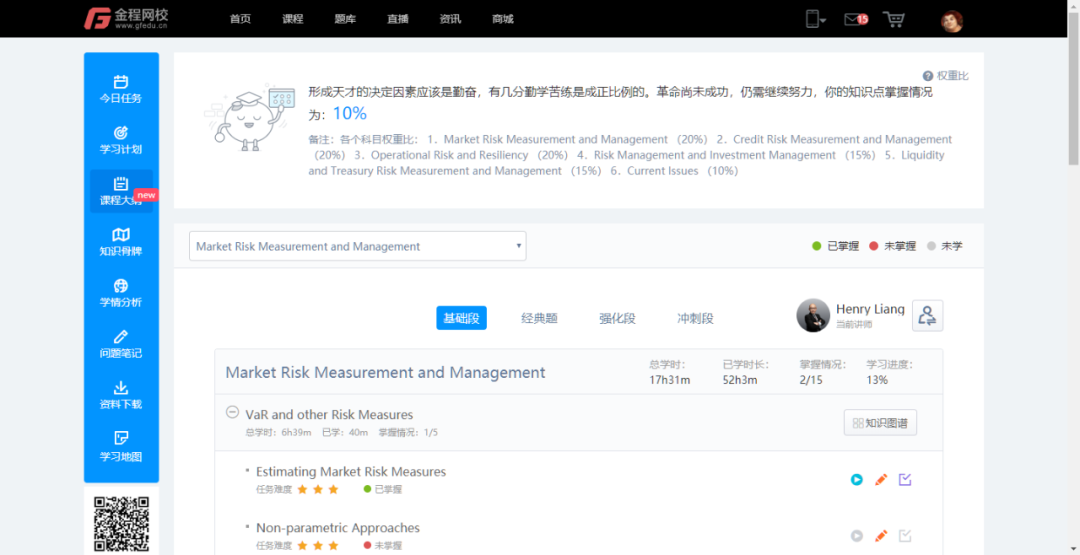The height and width of the screenshot is (555, 1080).
Task: Click the 权重比 help link
Action: click(945, 76)
